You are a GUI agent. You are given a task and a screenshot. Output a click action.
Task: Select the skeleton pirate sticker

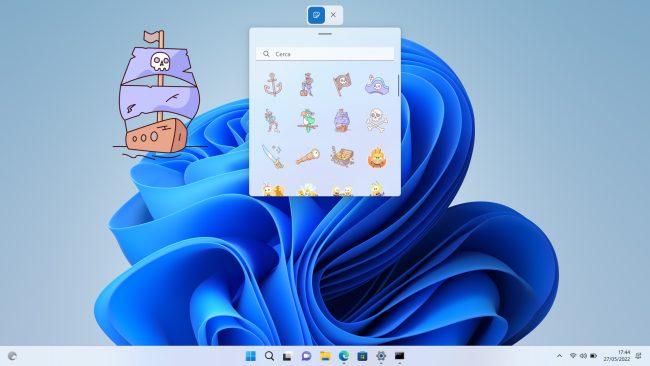click(272, 121)
